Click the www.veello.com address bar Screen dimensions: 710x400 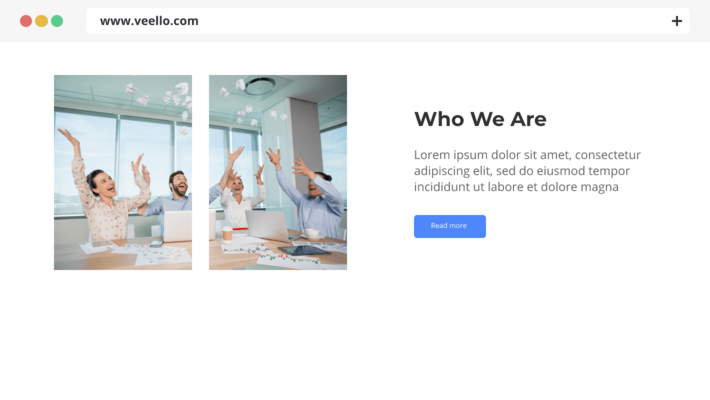388,21
